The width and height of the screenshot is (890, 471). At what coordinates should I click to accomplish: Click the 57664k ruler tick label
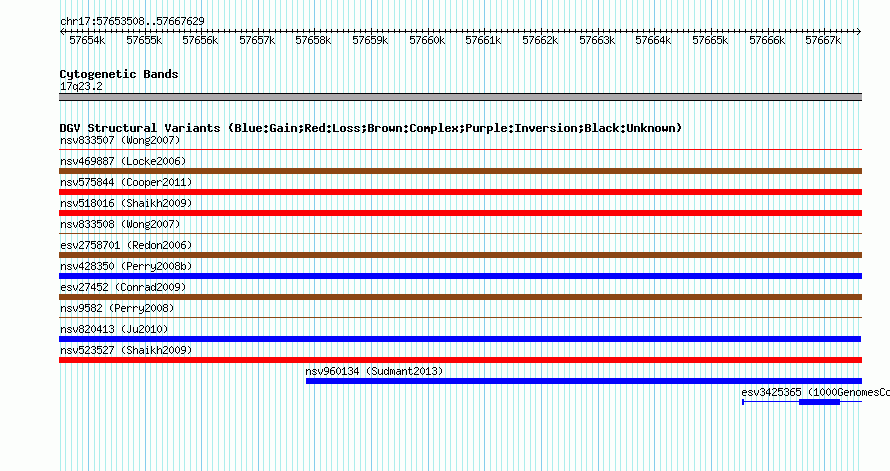coord(653,40)
